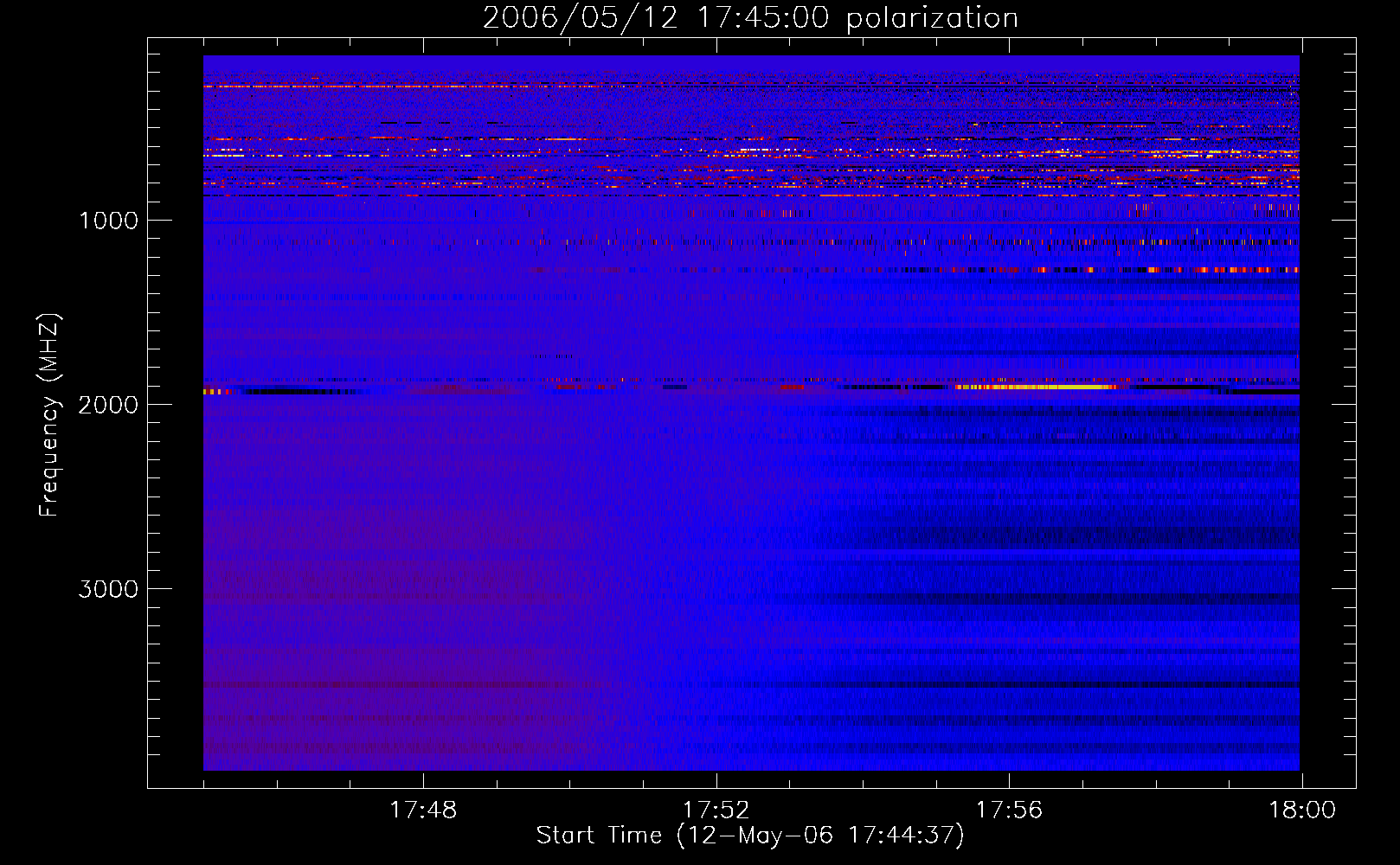Click the '18:00' time tick label
The height and width of the screenshot is (865, 1400).
pos(1302,811)
